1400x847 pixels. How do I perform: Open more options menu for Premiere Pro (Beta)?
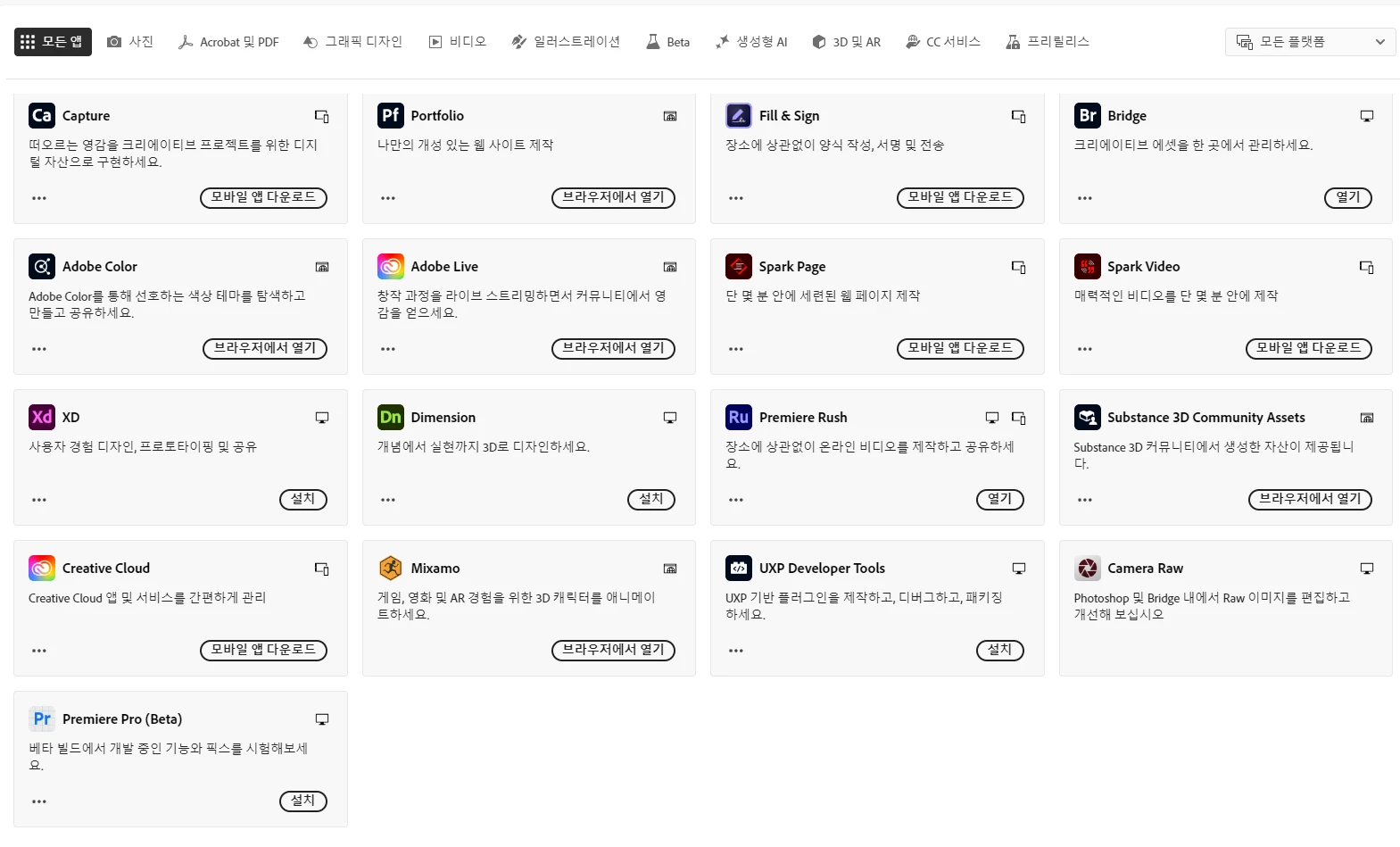[39, 801]
